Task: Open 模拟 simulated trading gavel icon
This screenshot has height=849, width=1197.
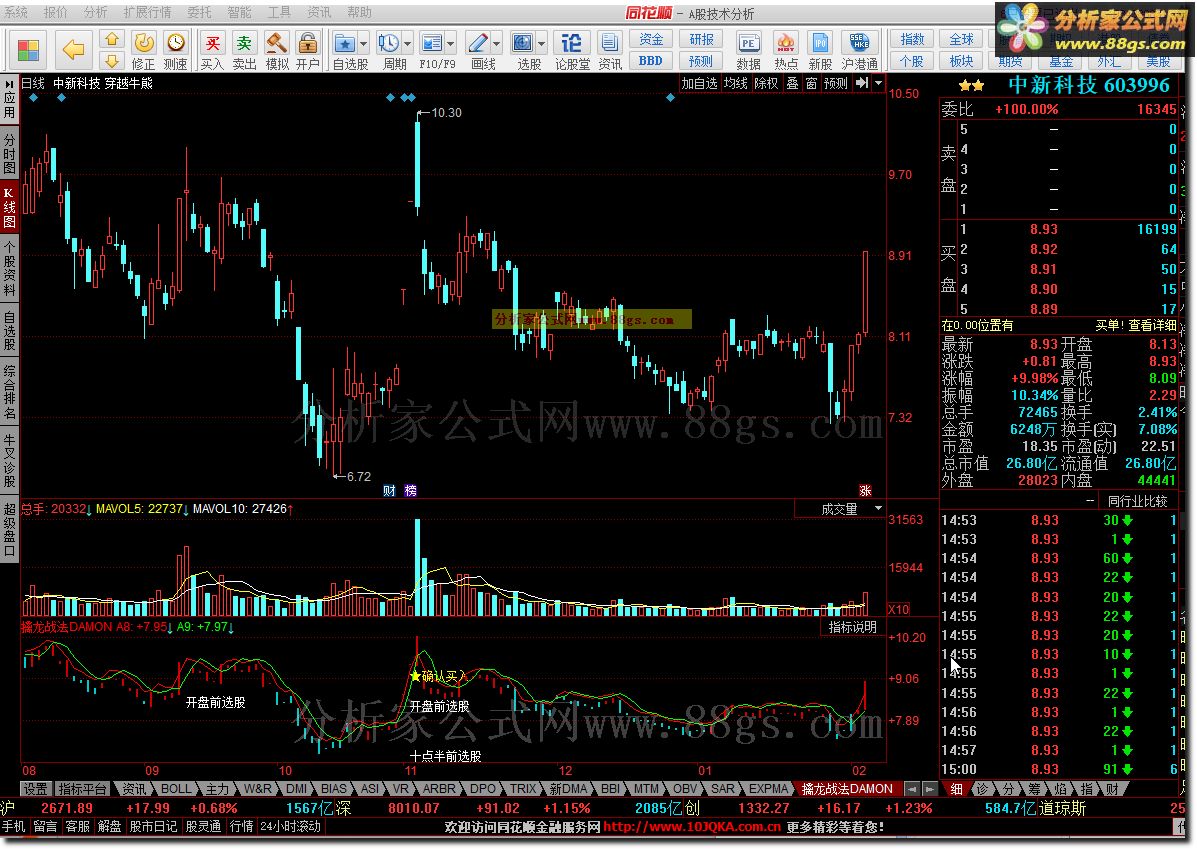Action: 276,50
